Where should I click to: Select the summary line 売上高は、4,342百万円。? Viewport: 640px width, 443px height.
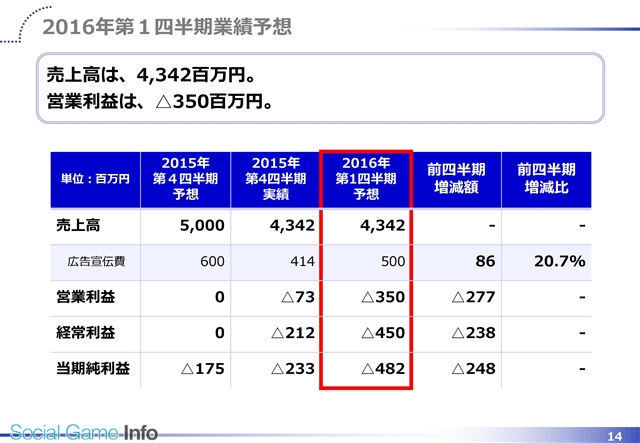[x=151, y=75]
